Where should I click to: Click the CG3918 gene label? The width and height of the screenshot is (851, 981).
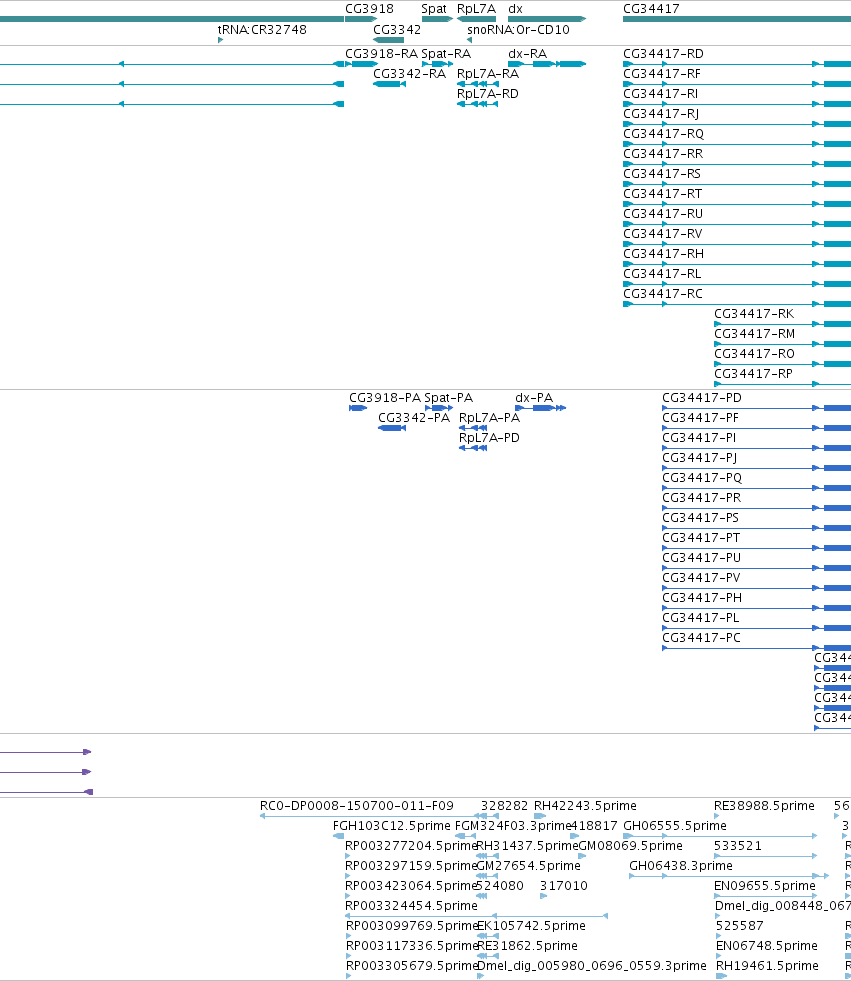tap(369, 9)
